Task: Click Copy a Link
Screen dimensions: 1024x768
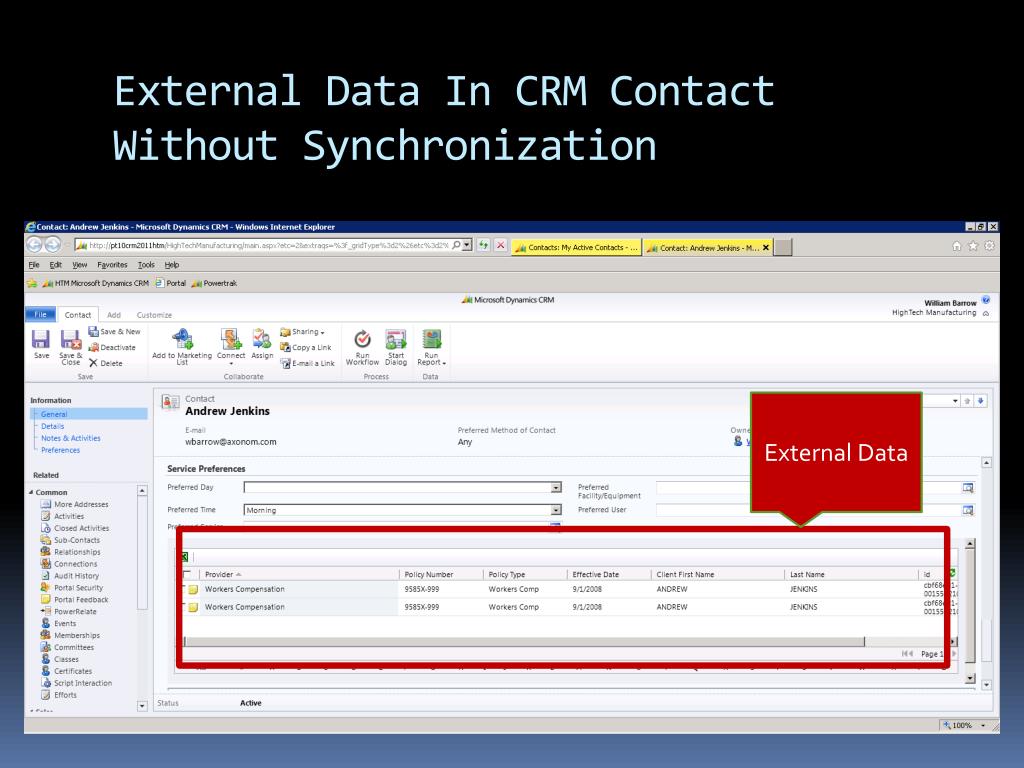Action: point(306,347)
